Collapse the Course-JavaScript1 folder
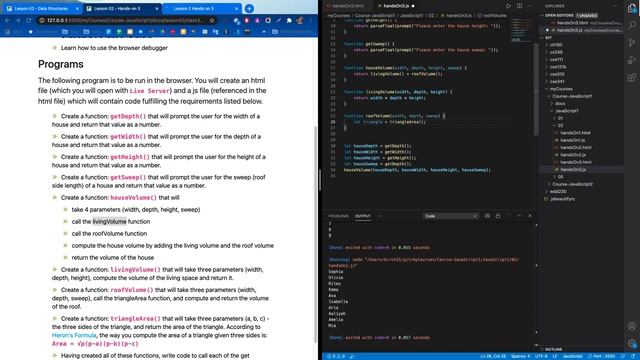This screenshot has width=640, height=360. pos(572,96)
